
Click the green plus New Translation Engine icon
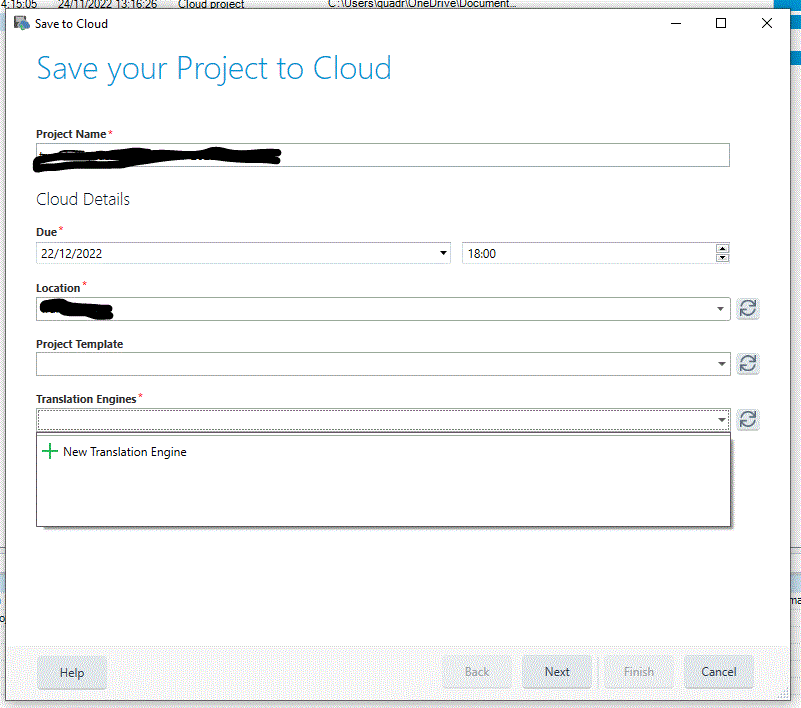pyautogui.click(x=49, y=451)
